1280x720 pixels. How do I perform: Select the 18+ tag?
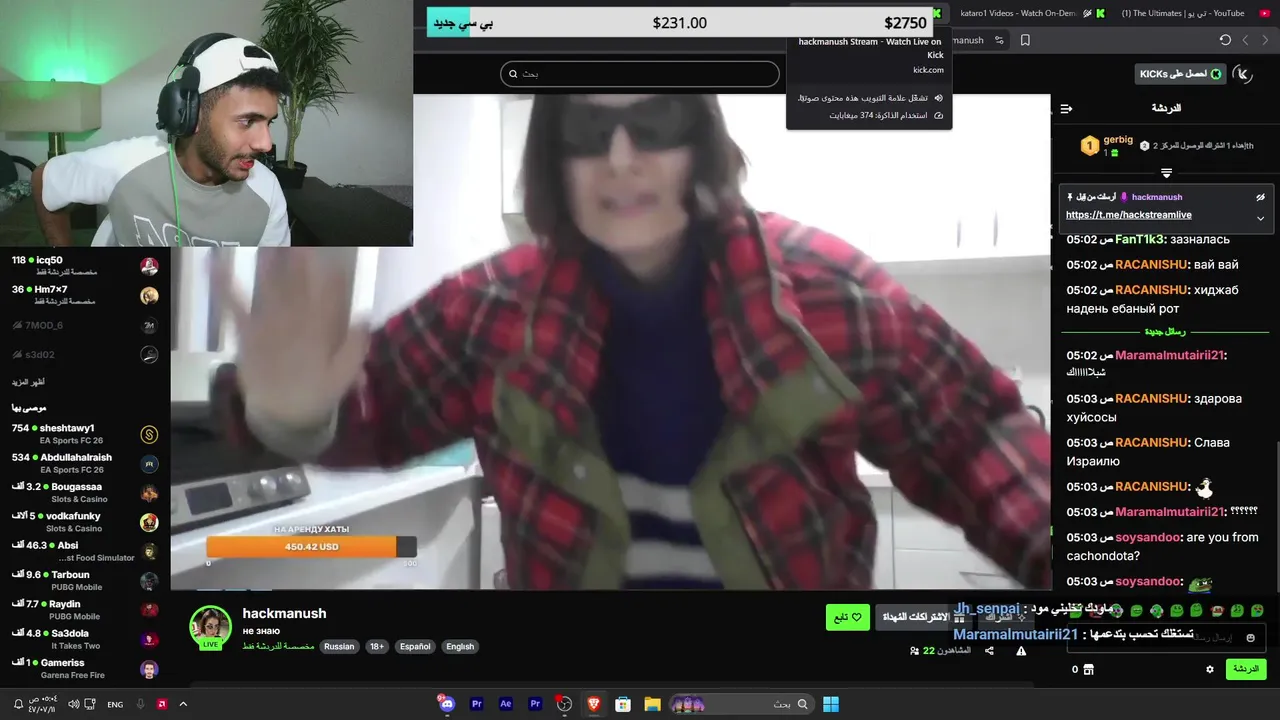377,646
